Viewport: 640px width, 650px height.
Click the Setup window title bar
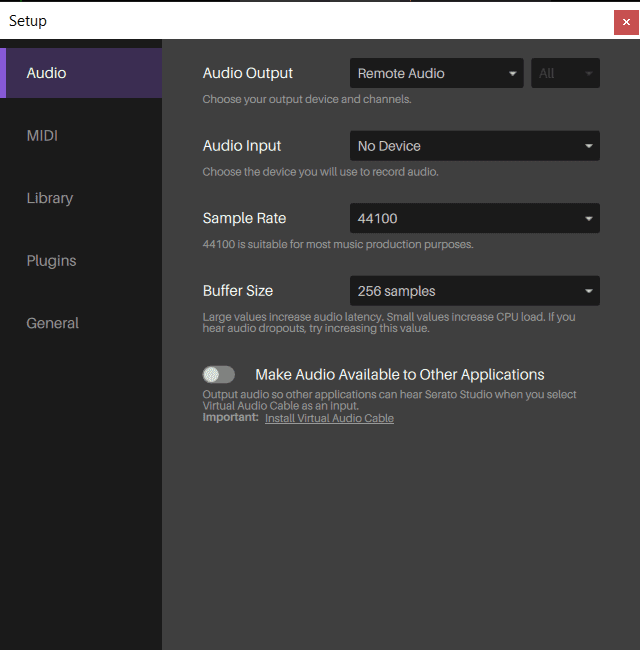tap(300, 21)
